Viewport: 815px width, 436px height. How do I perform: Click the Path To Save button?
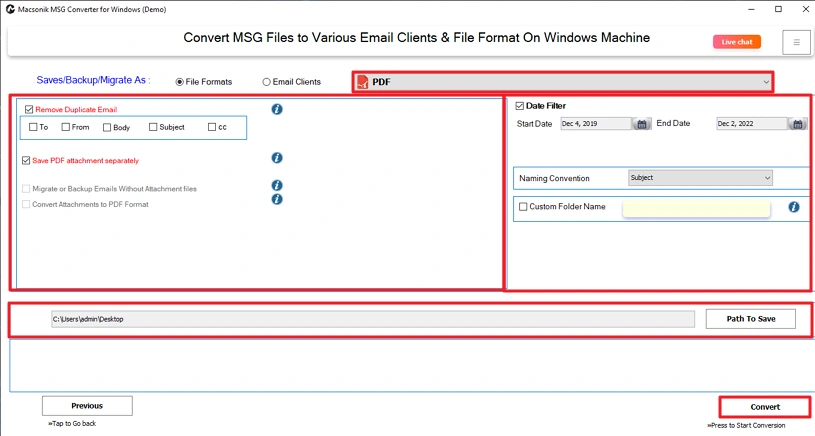point(750,319)
